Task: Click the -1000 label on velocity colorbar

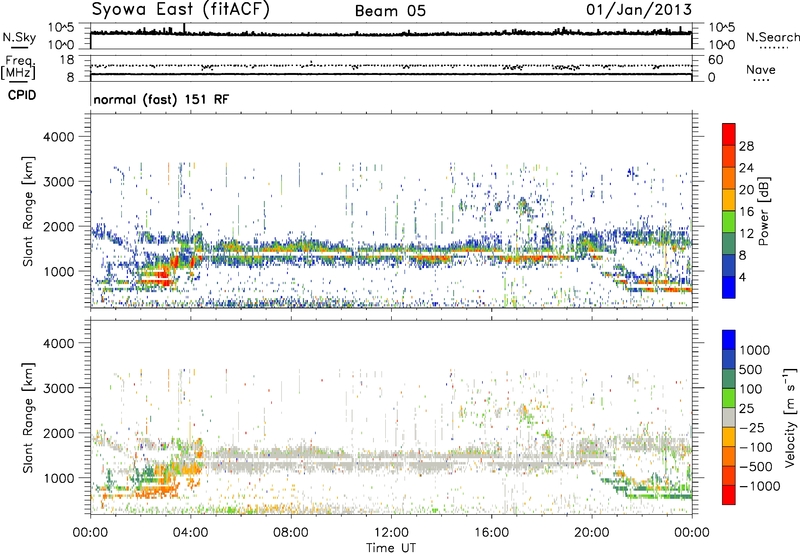Action: (x=760, y=486)
